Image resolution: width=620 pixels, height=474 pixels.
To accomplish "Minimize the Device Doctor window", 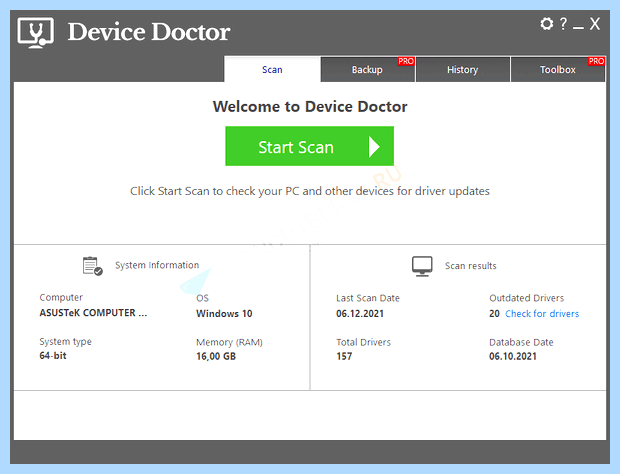I will tap(578, 27).
